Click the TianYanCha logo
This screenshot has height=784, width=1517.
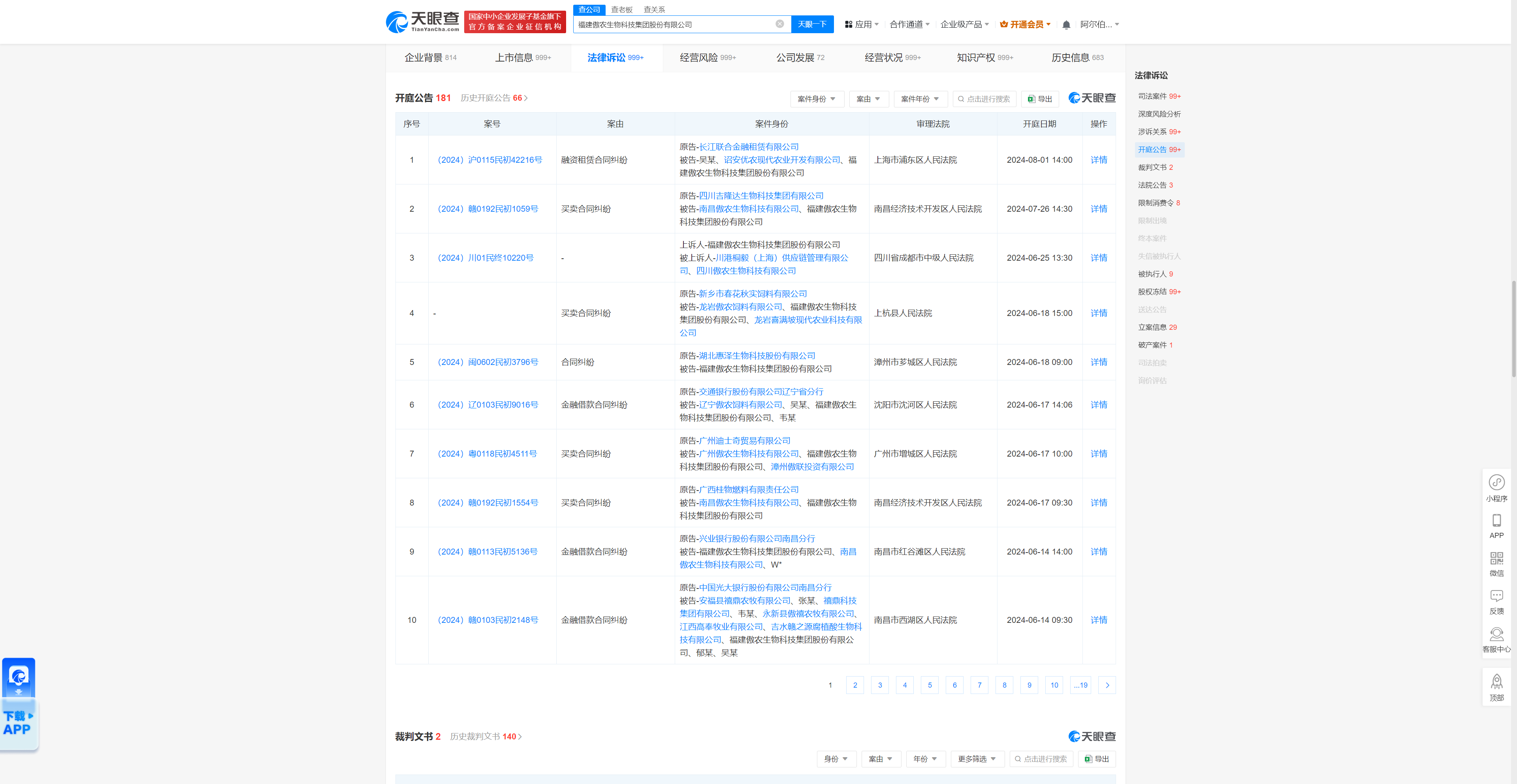(422, 22)
